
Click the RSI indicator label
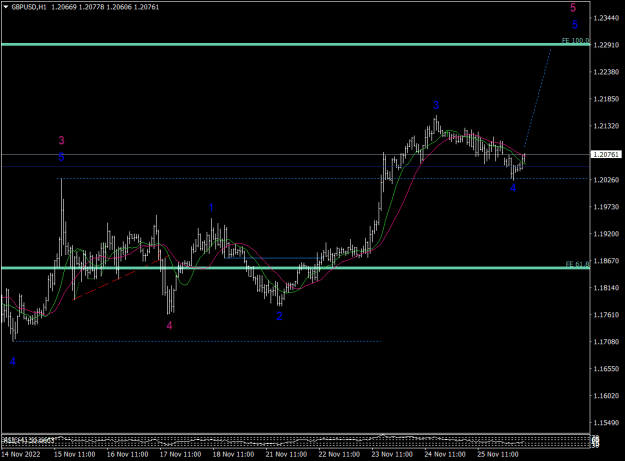coord(28,440)
